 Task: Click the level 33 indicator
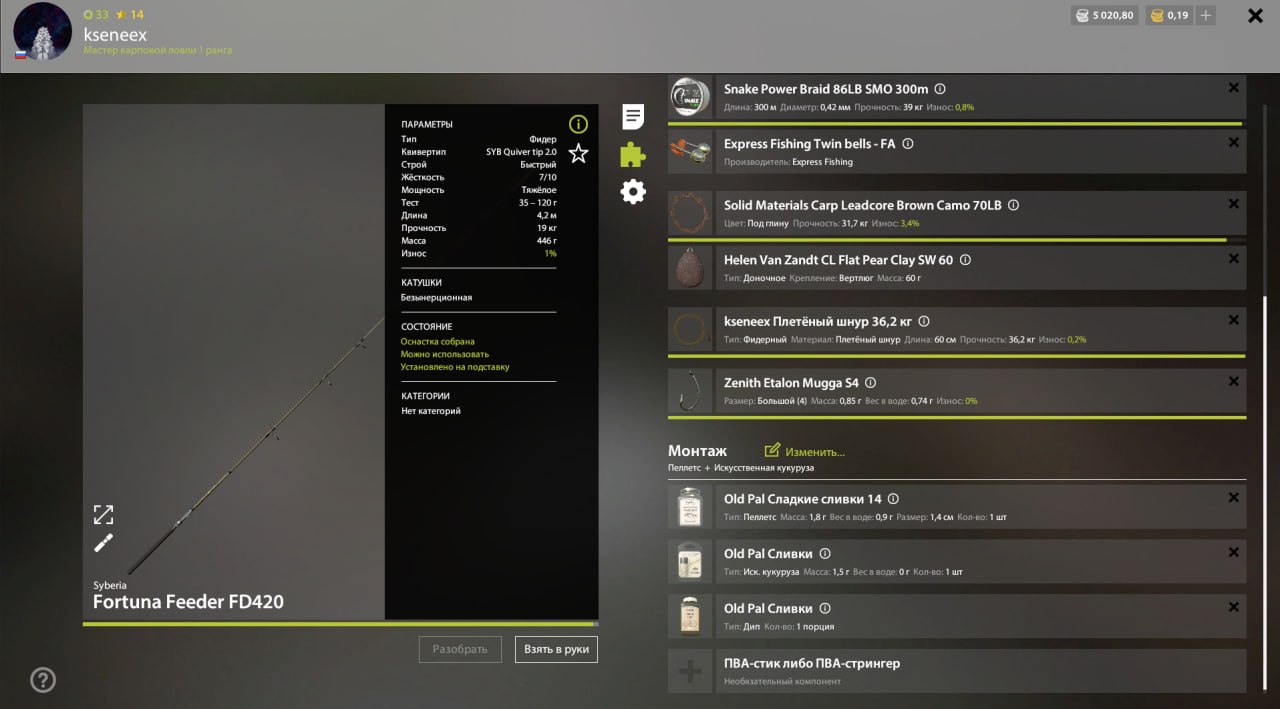point(96,15)
